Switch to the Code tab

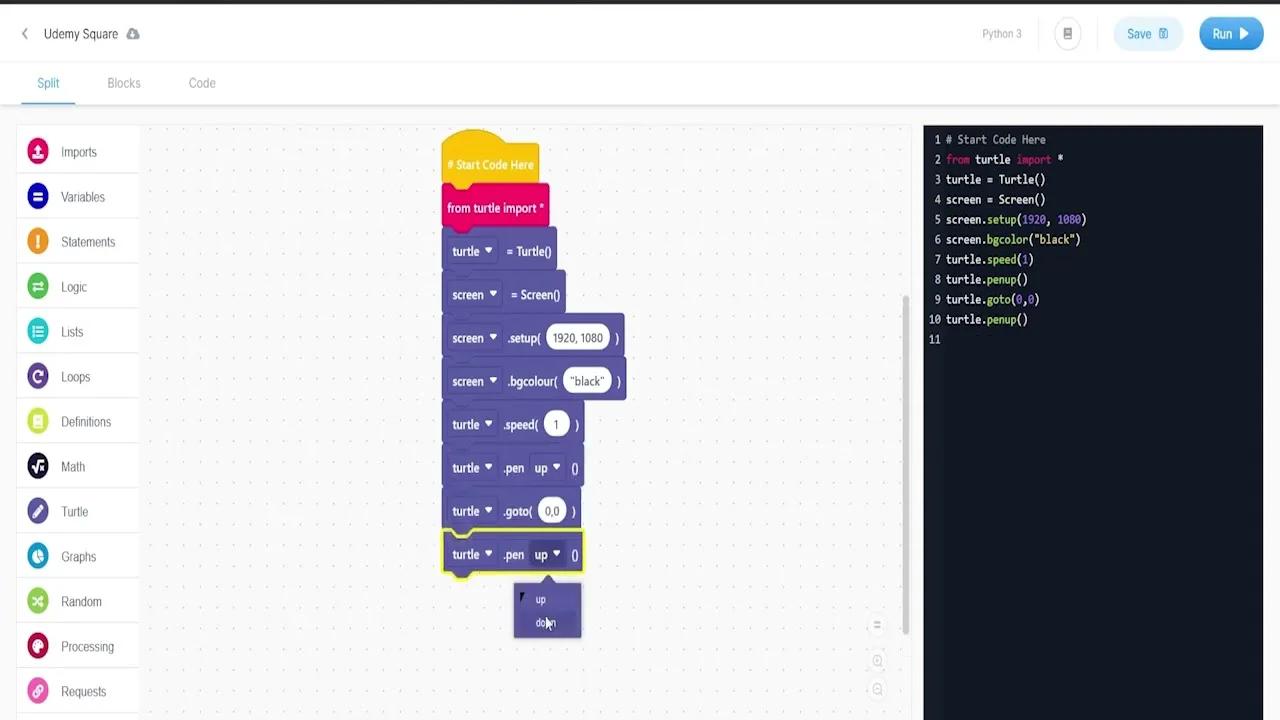202,83
